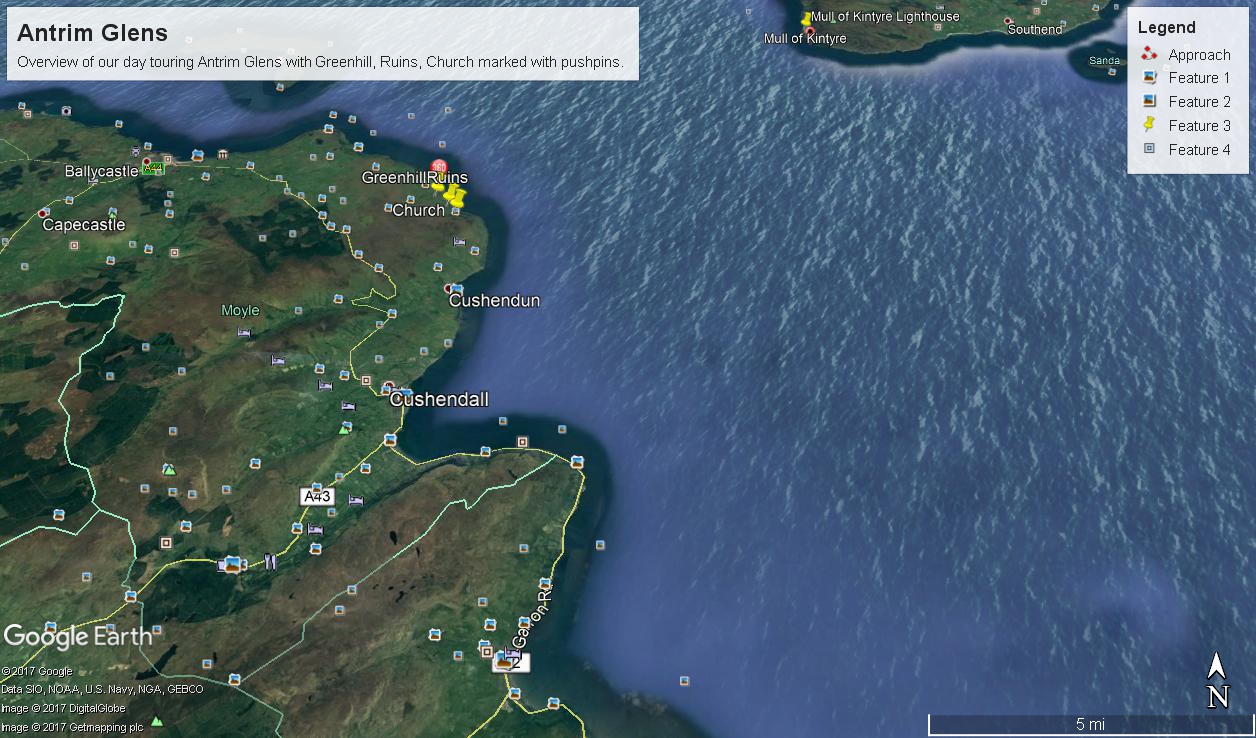
Task: Click the Ballycastle town label
Action: (101, 171)
